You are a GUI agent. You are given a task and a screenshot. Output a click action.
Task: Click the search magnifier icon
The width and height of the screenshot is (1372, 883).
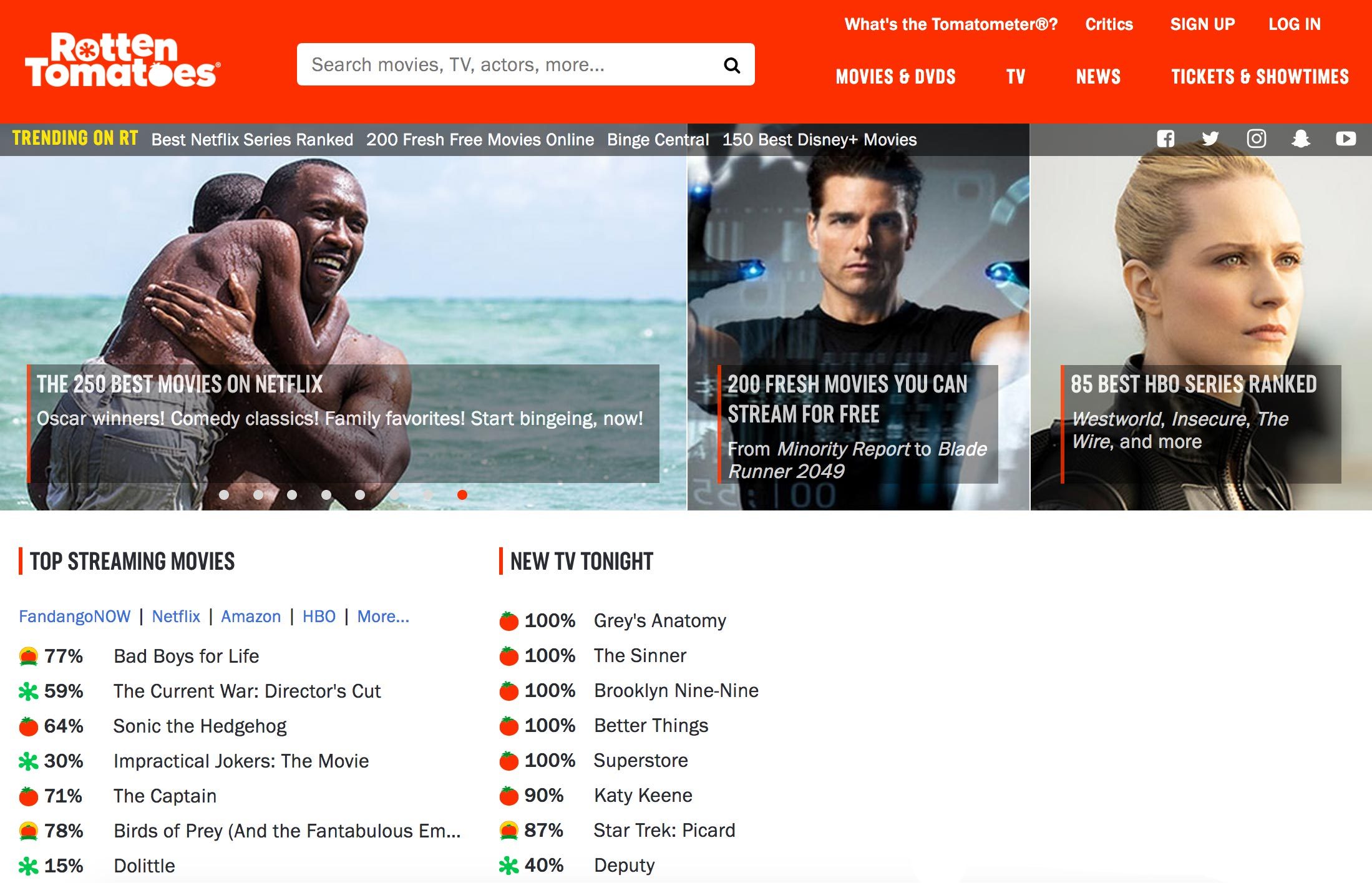(x=732, y=64)
